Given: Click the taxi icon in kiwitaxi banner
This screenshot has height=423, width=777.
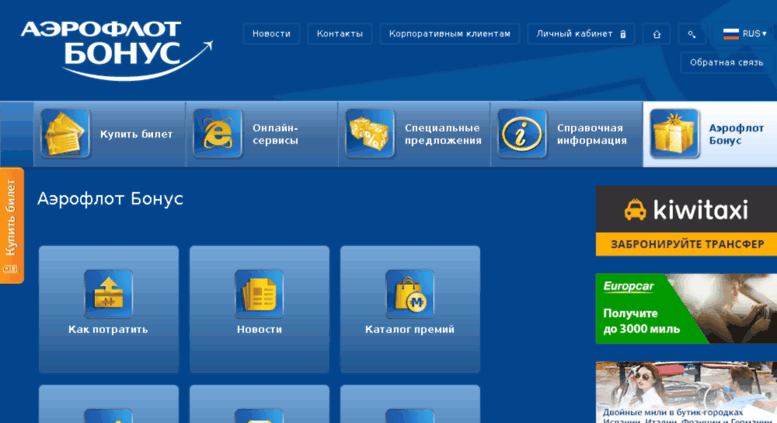Looking at the screenshot, I should [x=635, y=210].
